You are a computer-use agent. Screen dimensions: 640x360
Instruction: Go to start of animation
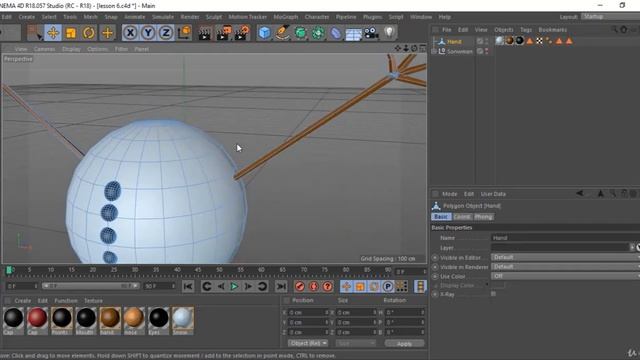[x=188, y=287]
